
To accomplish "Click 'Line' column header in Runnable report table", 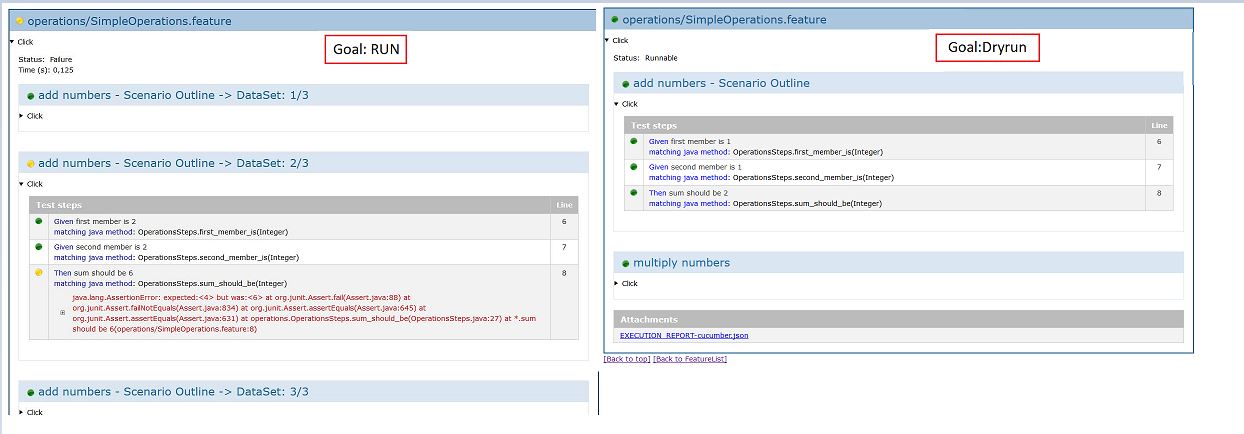I will pyautogui.click(x=1159, y=125).
